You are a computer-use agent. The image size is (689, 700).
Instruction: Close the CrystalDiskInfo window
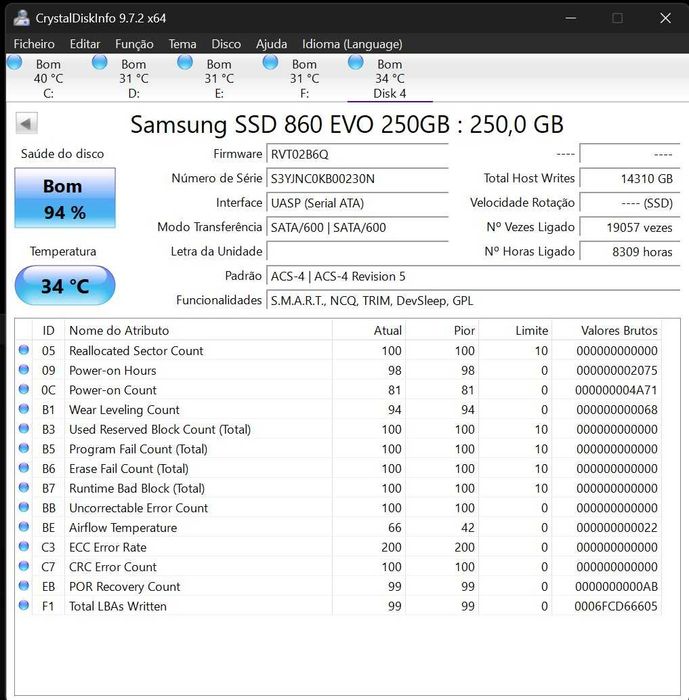665,18
